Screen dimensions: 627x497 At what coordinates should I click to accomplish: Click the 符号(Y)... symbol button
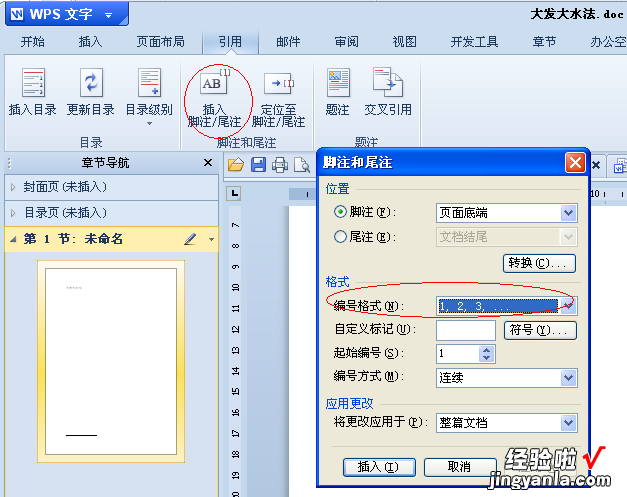tap(540, 330)
